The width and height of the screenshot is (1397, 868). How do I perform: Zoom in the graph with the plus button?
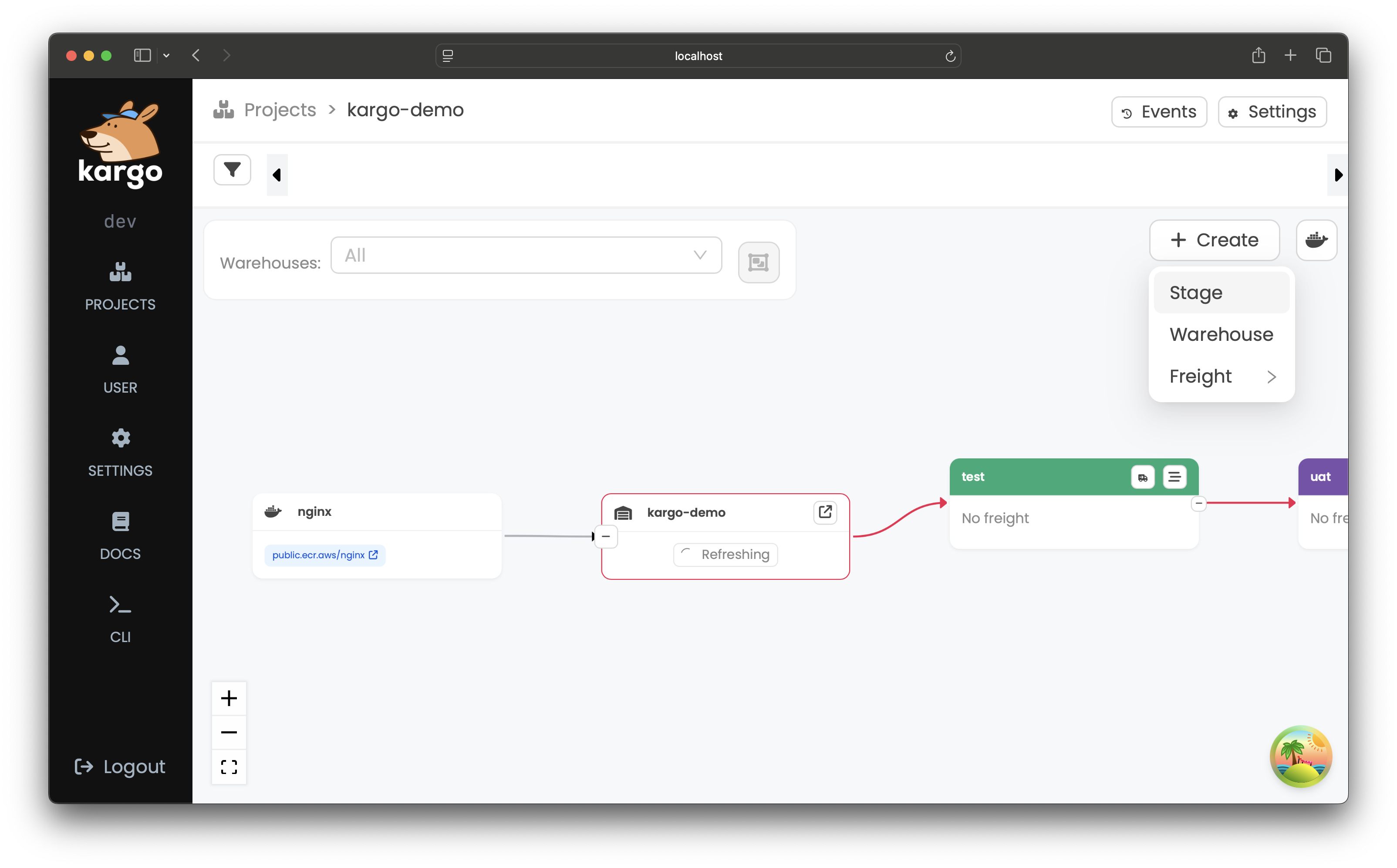coord(229,698)
